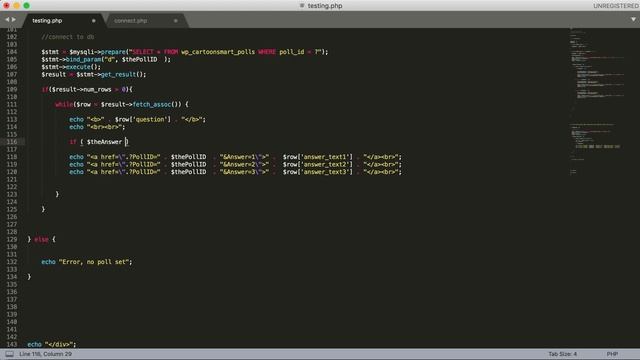Image resolution: width=640 pixels, height=360 pixels.
Task: Click execute() call on line 106
Action: click(x=83, y=67)
